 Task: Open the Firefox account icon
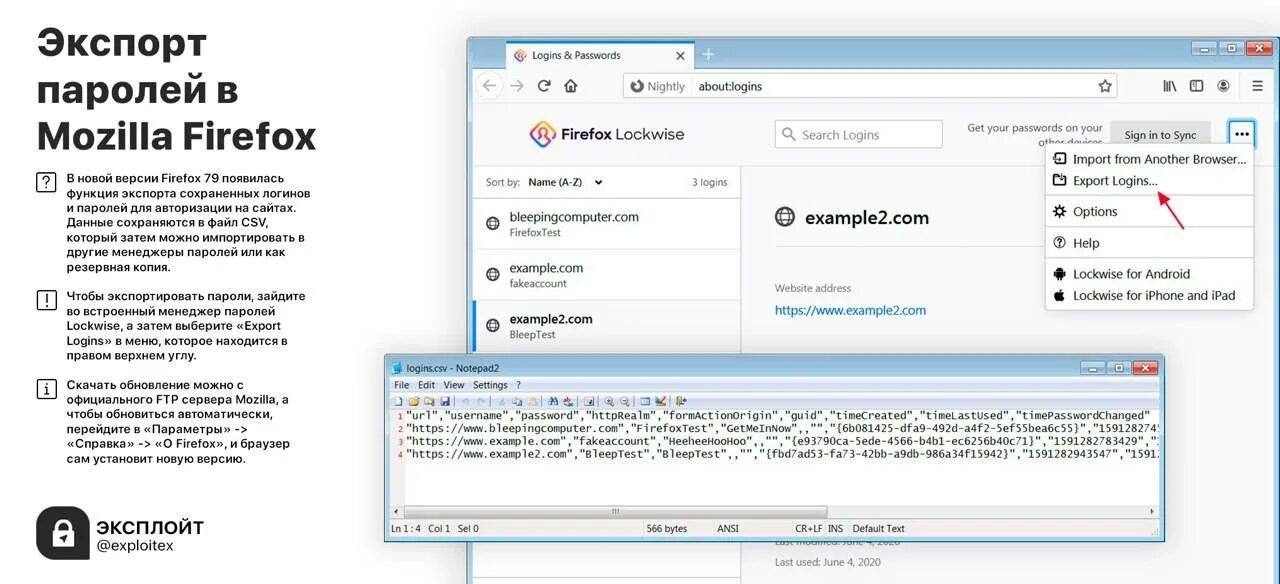tap(1223, 86)
